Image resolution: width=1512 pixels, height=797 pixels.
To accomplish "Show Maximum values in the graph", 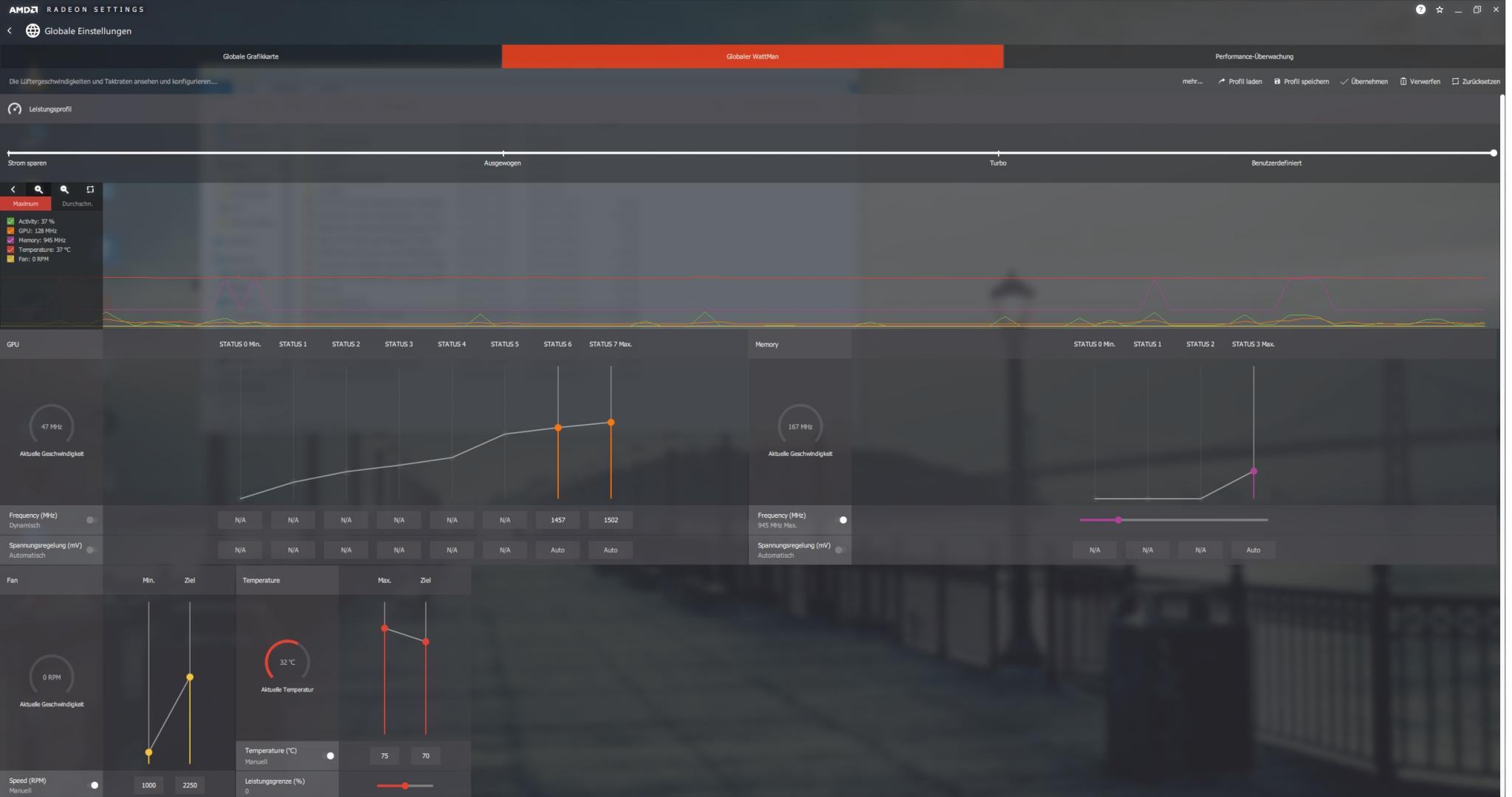I will 26,204.
